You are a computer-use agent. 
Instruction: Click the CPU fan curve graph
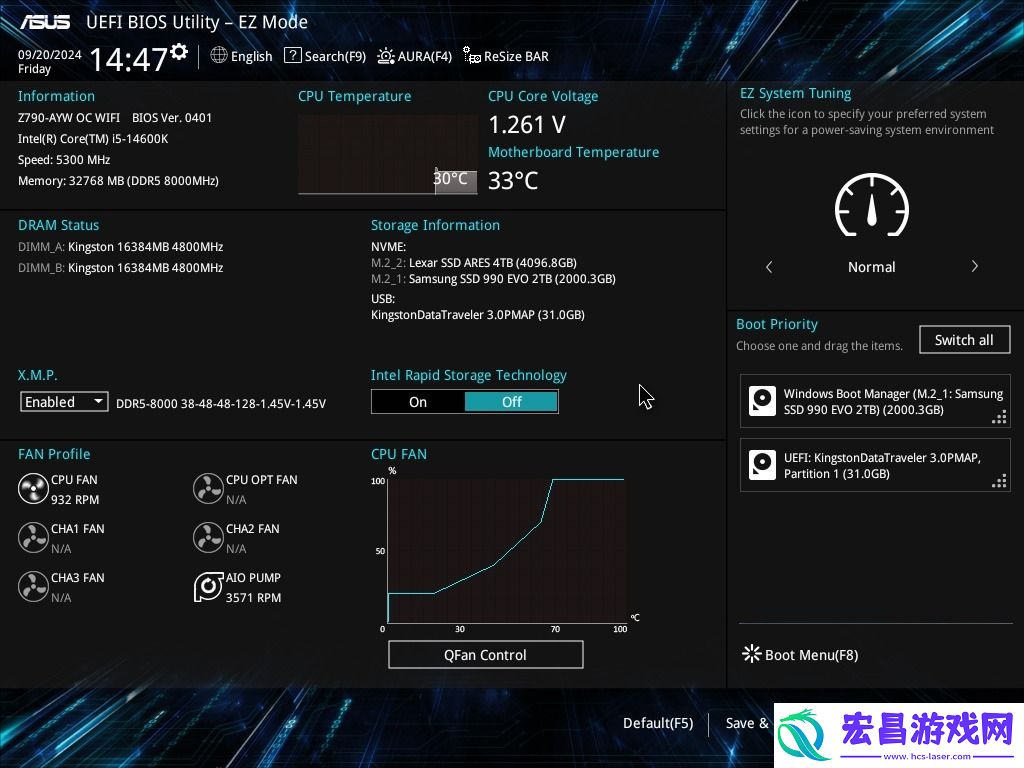tap(506, 551)
